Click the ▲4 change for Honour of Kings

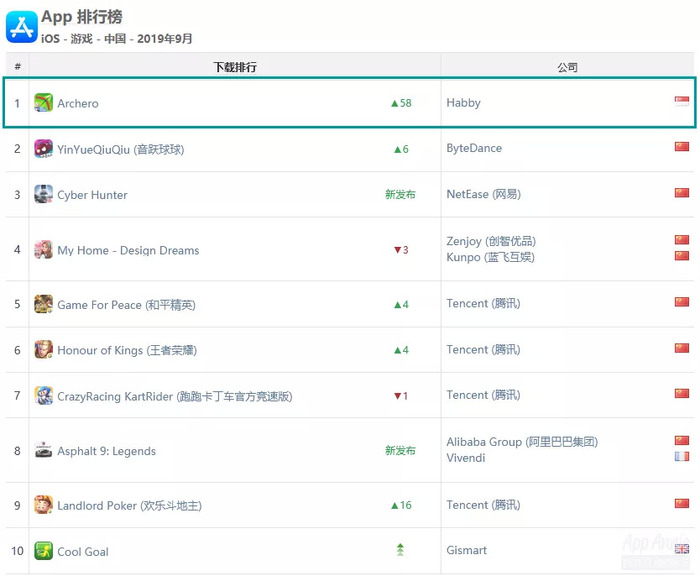[401, 350]
